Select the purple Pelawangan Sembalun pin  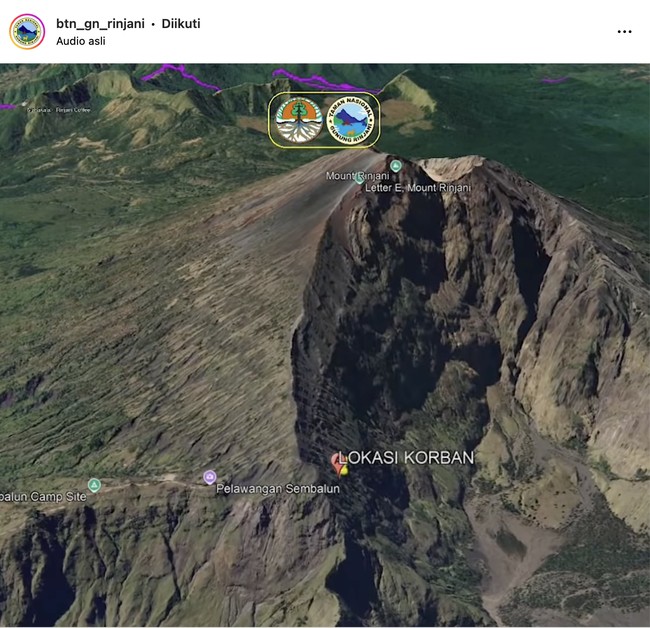[209, 477]
